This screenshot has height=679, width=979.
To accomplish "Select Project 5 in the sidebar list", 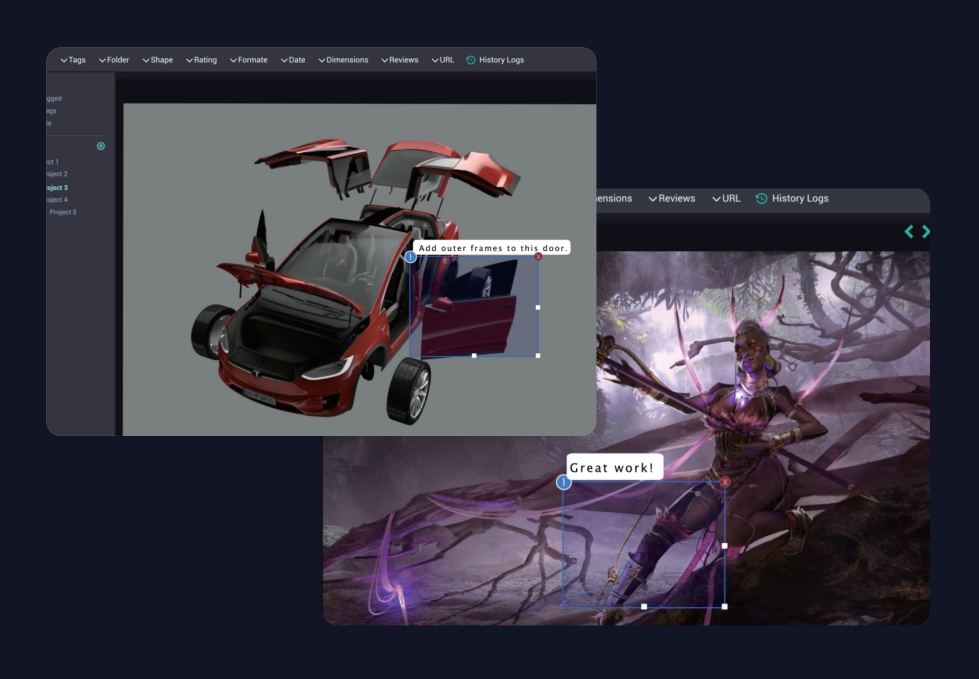I will point(63,212).
